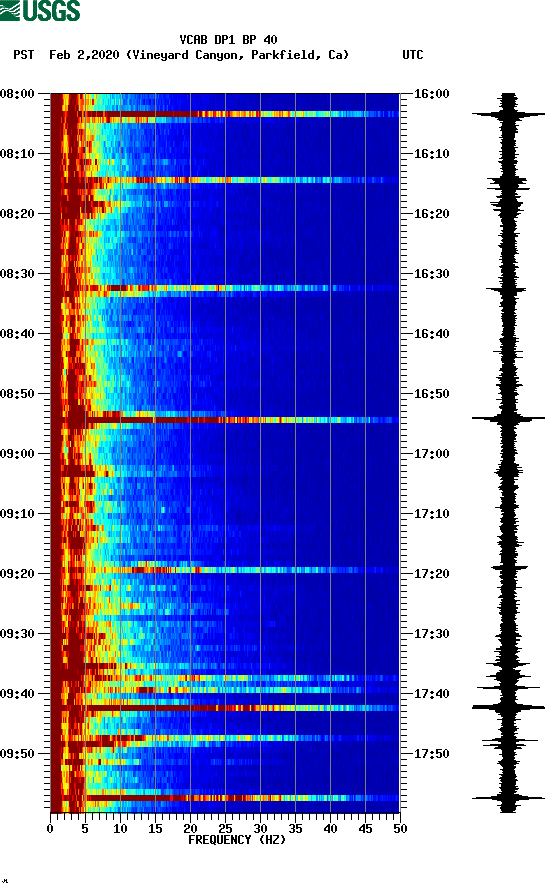
Task: Click the 08:40 PST time label
Action: [17, 334]
